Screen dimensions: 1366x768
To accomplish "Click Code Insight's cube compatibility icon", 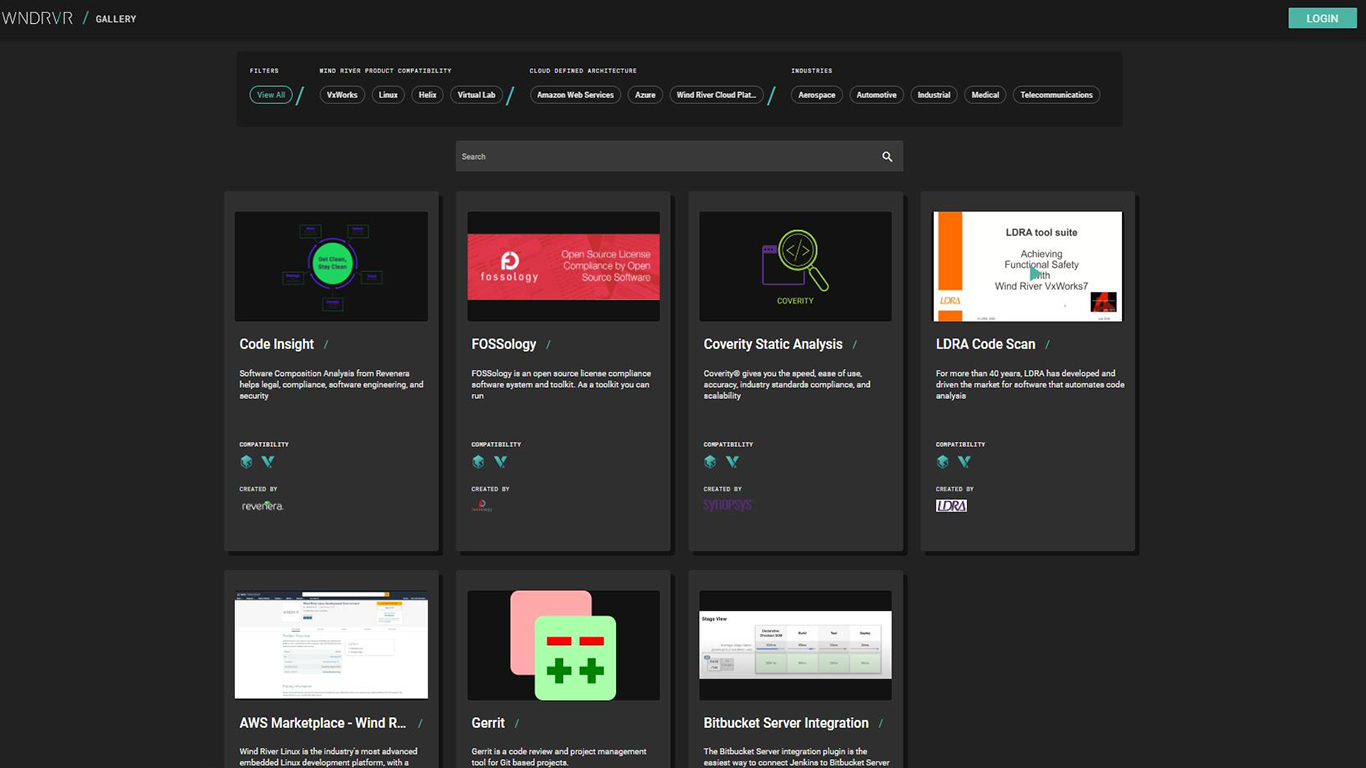I will (x=246, y=462).
